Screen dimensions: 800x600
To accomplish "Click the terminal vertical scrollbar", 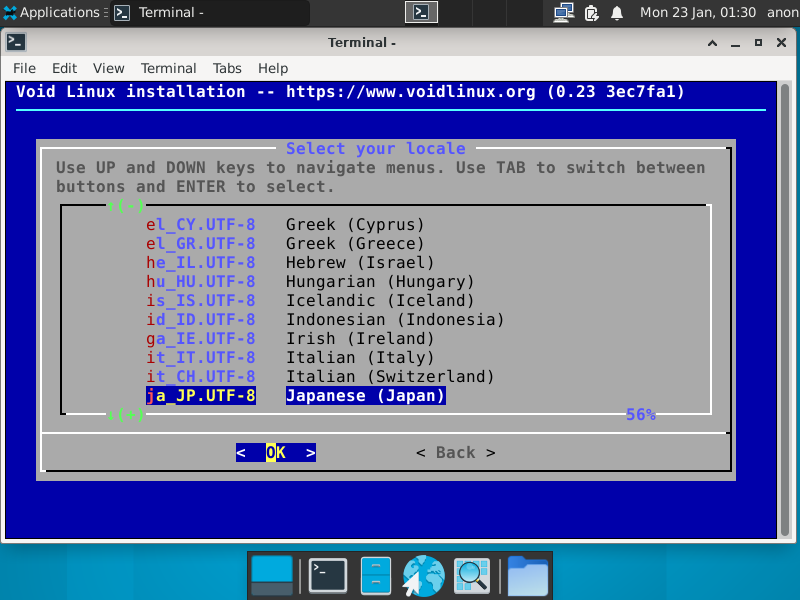I will click(785, 309).
